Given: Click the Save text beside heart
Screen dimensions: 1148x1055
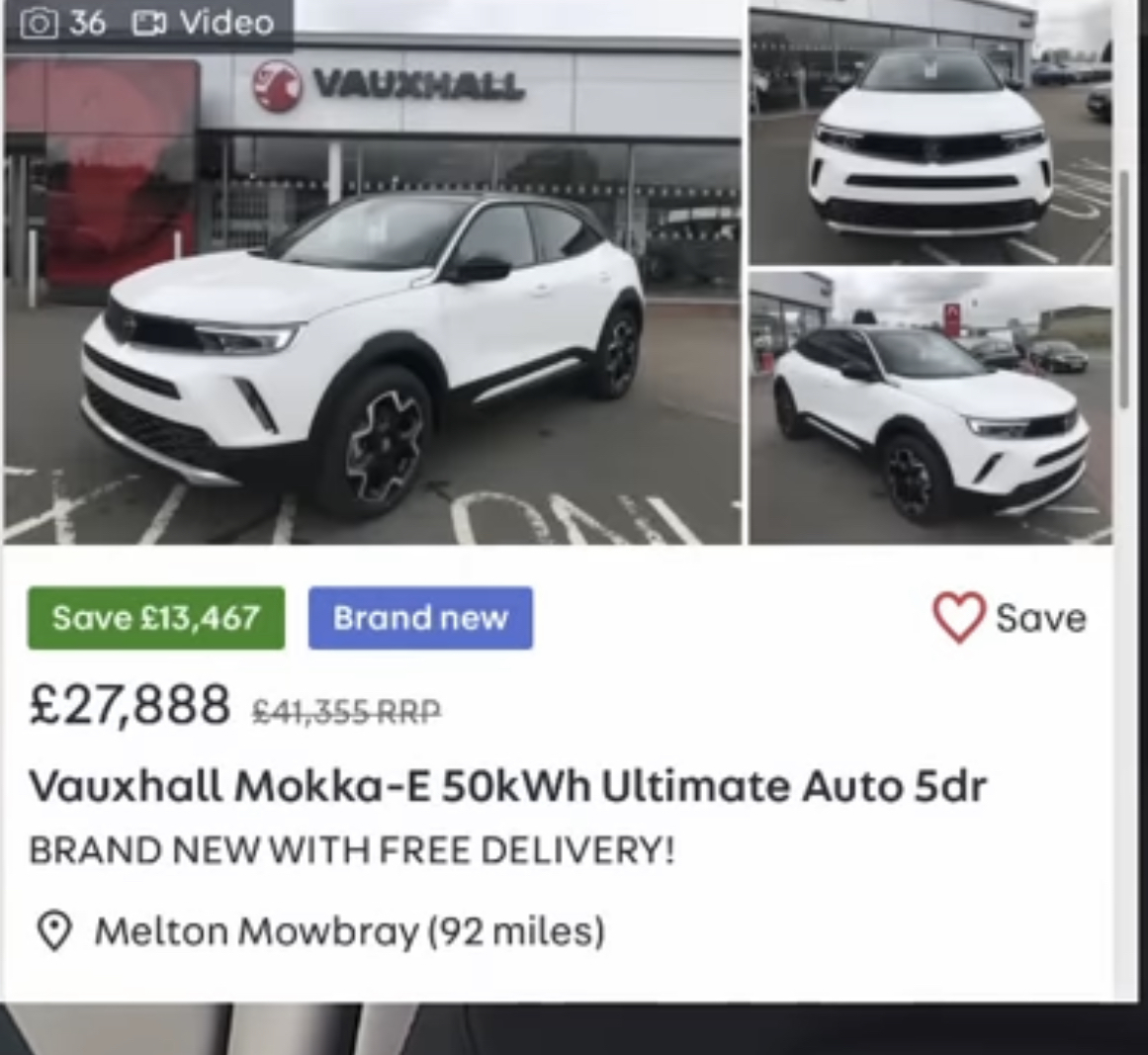Looking at the screenshot, I should (1040, 619).
